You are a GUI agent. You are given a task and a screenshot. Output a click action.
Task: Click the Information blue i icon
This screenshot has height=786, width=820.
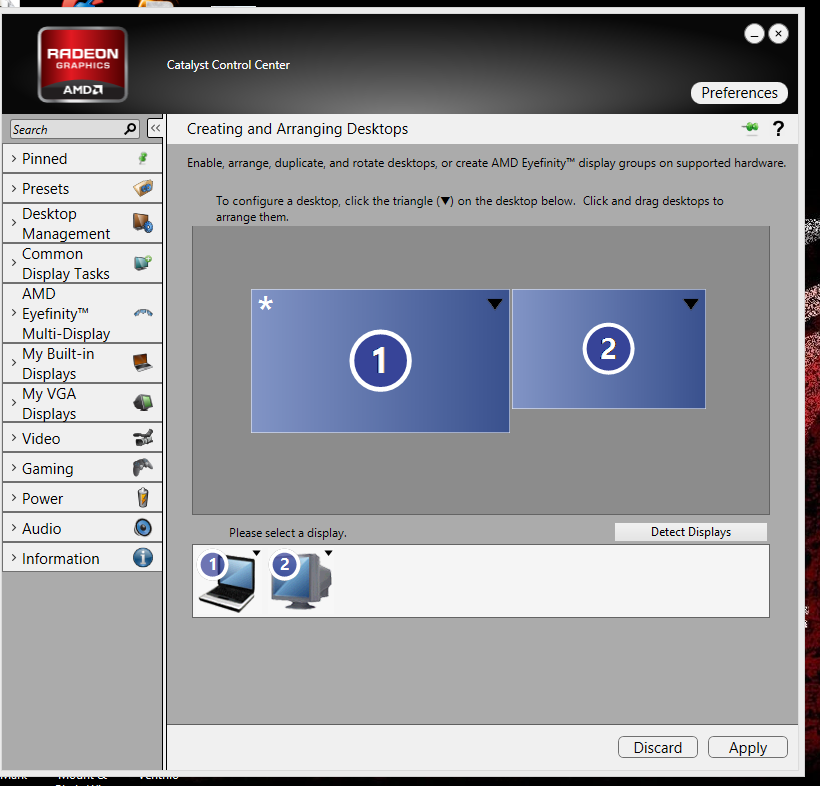143,557
